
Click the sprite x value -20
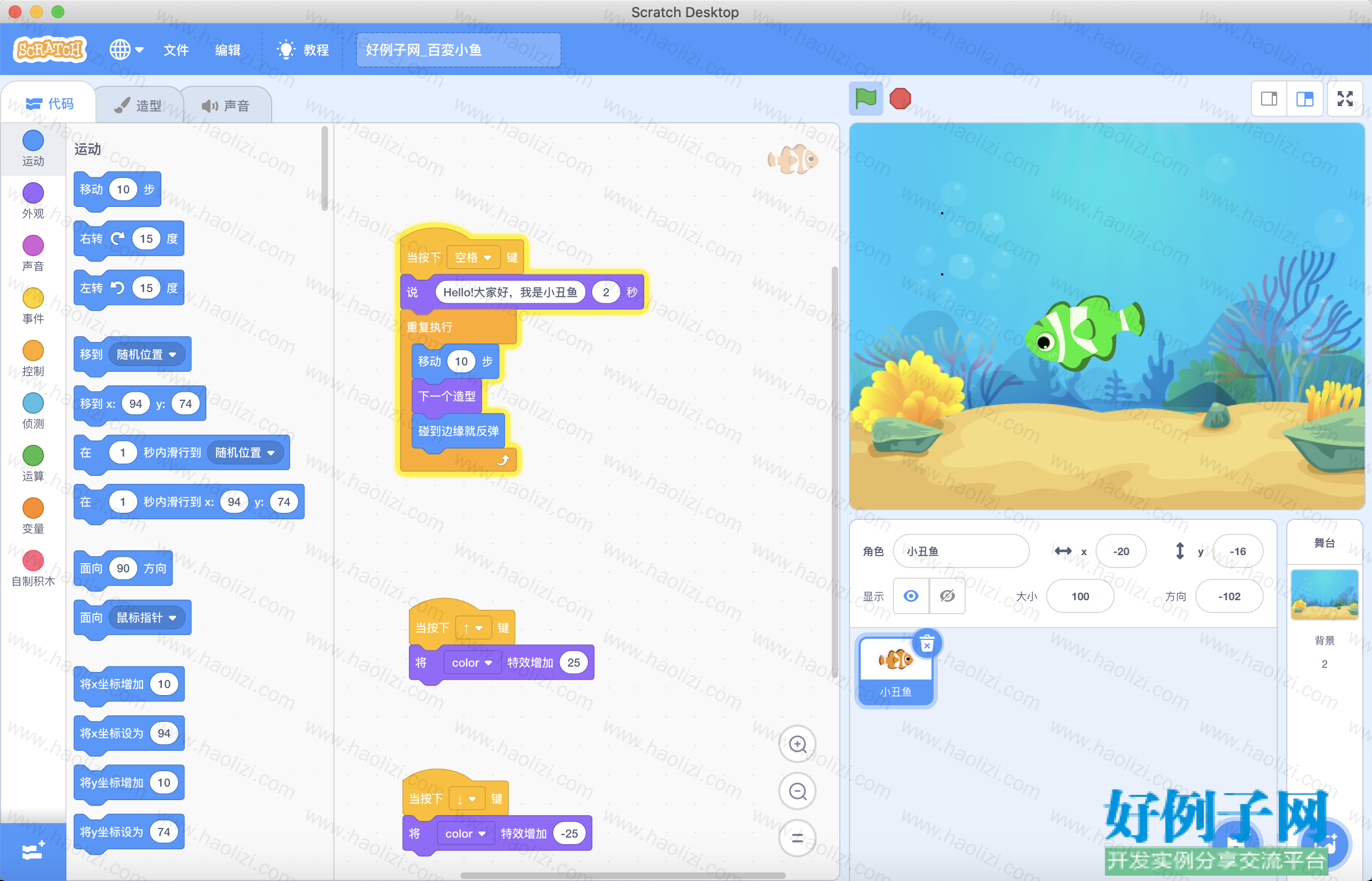tap(1121, 551)
